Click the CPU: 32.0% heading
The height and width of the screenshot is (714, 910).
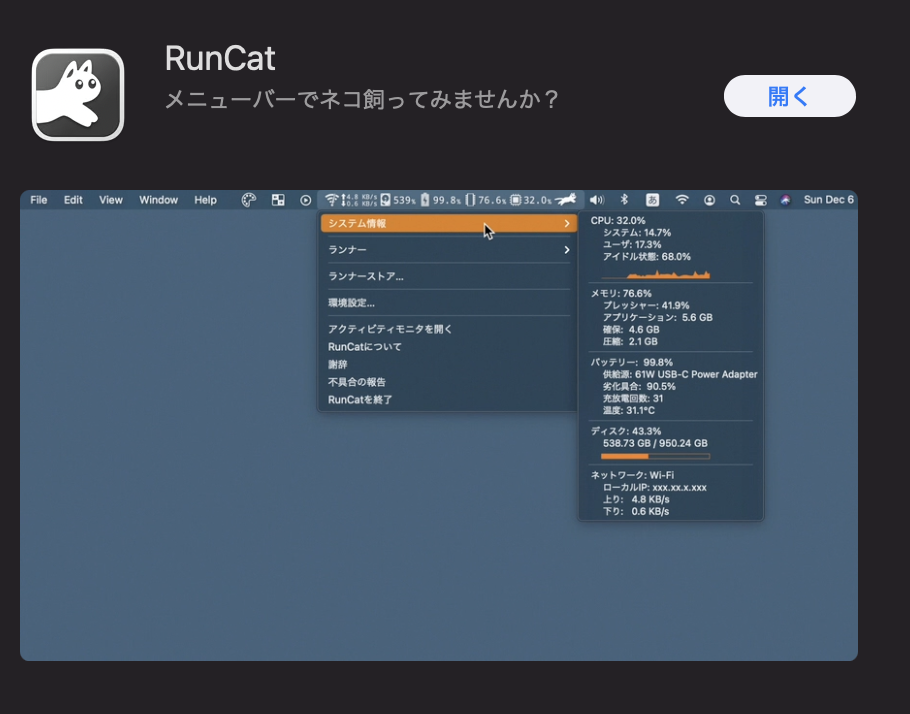point(618,221)
